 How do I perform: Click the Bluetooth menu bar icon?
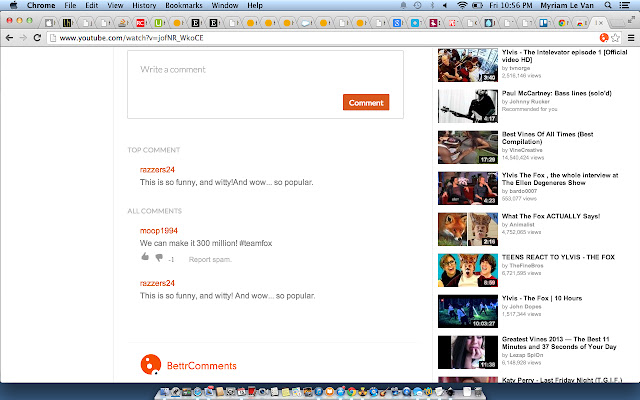tap(432, 5)
